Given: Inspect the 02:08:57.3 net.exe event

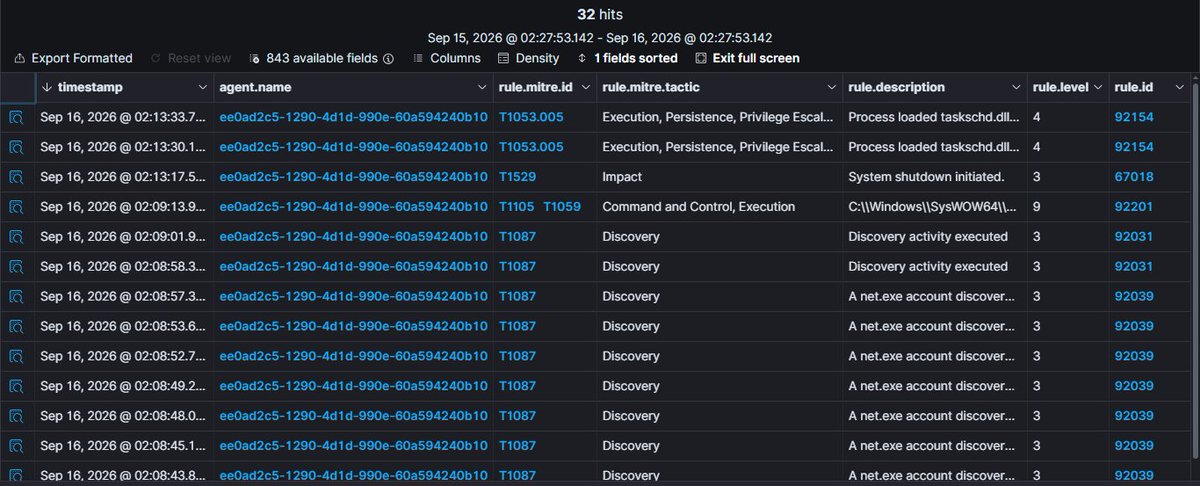Looking at the screenshot, I should coord(17,296).
